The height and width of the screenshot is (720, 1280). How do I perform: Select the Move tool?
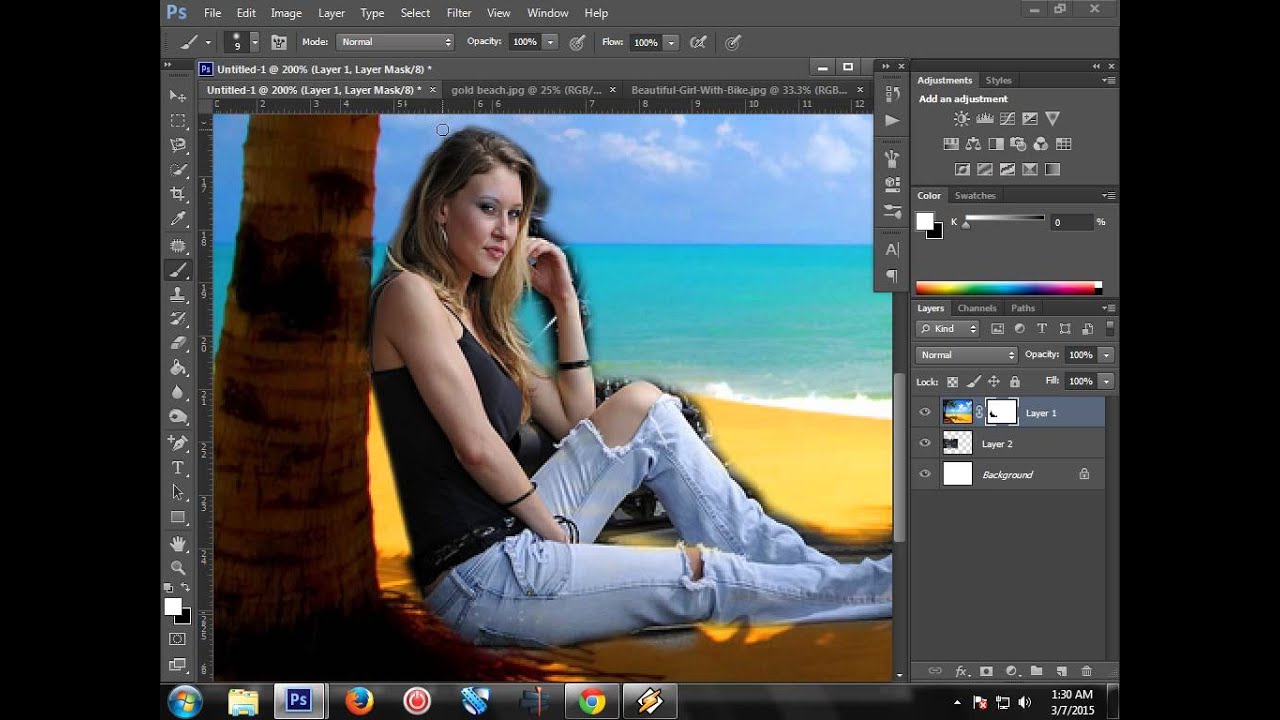pos(178,96)
